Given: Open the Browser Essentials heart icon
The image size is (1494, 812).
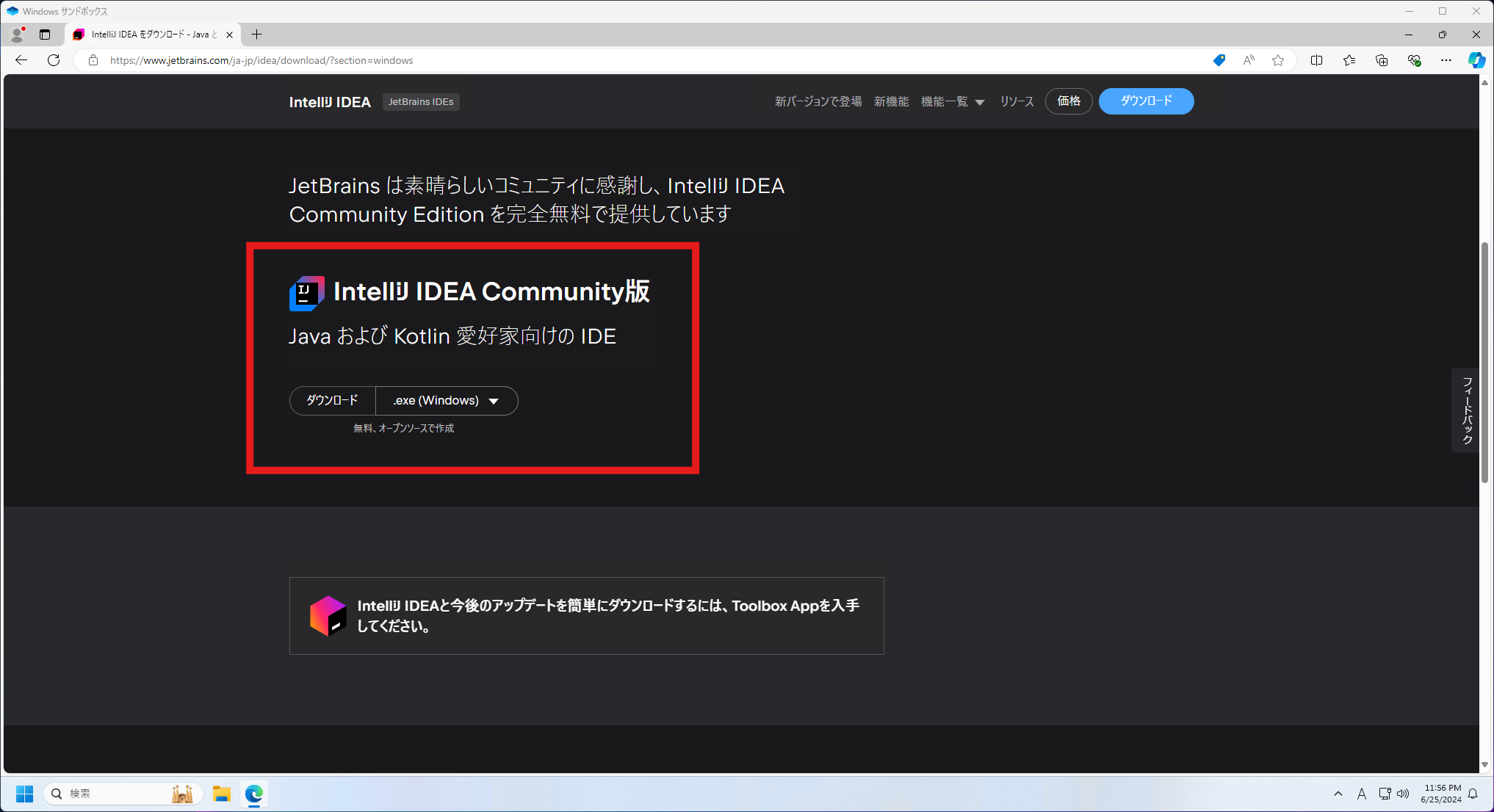Looking at the screenshot, I should tap(1414, 60).
